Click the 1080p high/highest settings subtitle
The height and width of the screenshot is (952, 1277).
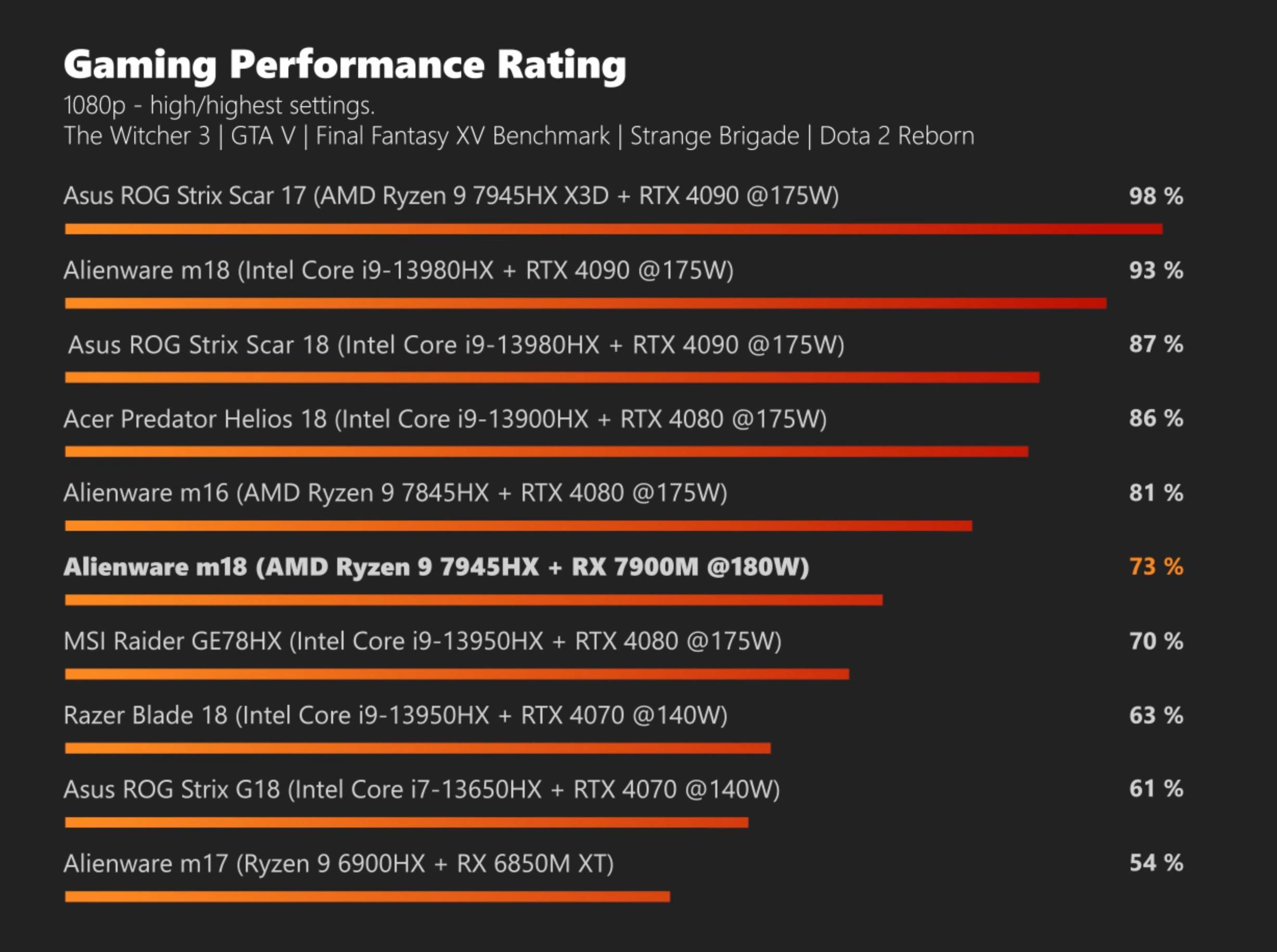[x=219, y=106]
